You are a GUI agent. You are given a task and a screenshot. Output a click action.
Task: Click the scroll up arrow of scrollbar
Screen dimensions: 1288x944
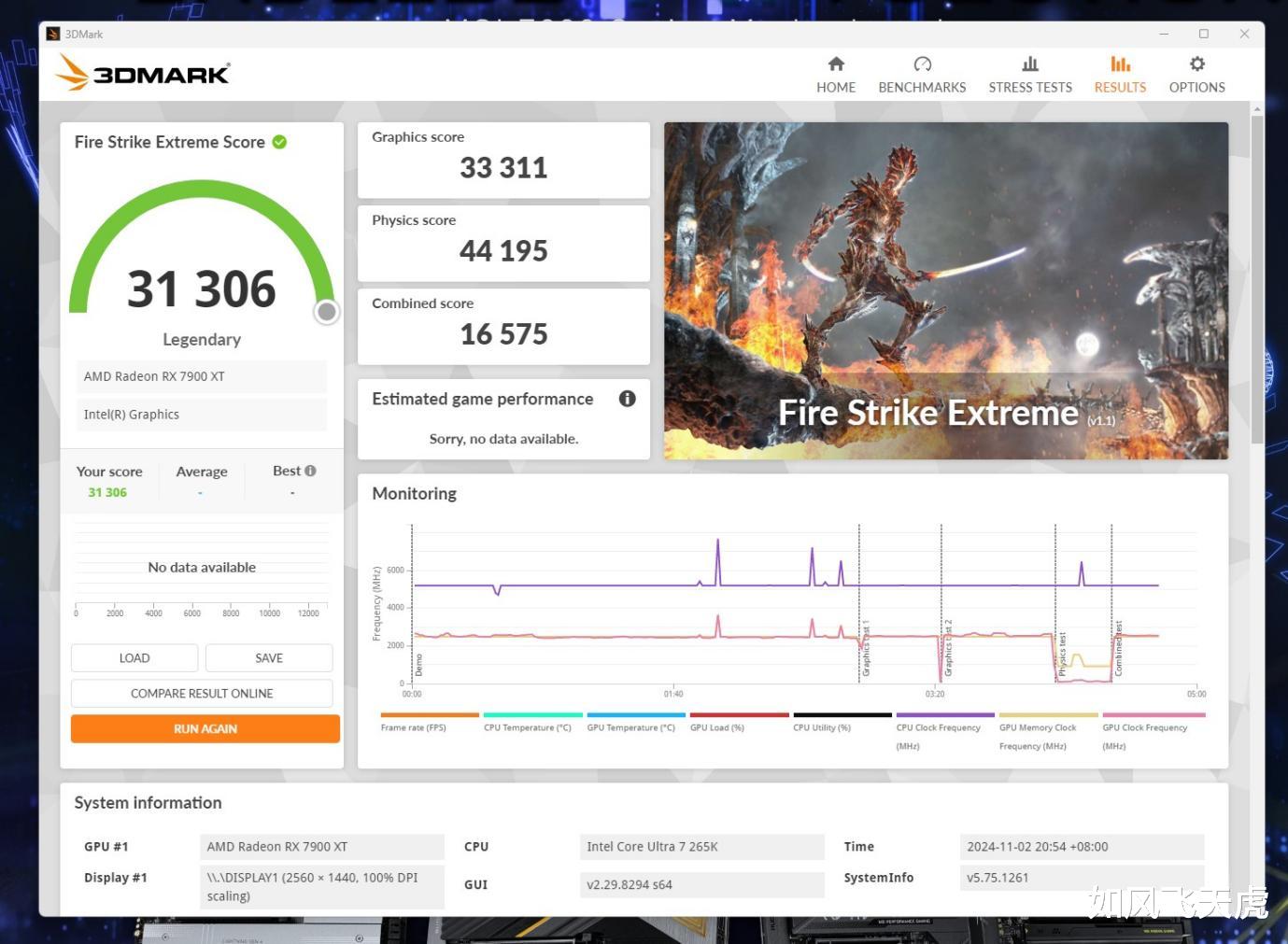1256,108
